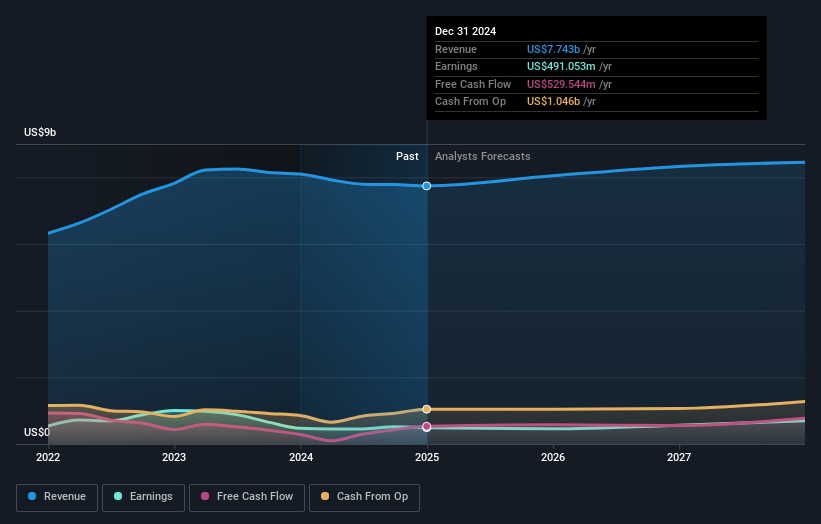
Task: Toggle the Revenue series legend button
Action: [x=57, y=497]
